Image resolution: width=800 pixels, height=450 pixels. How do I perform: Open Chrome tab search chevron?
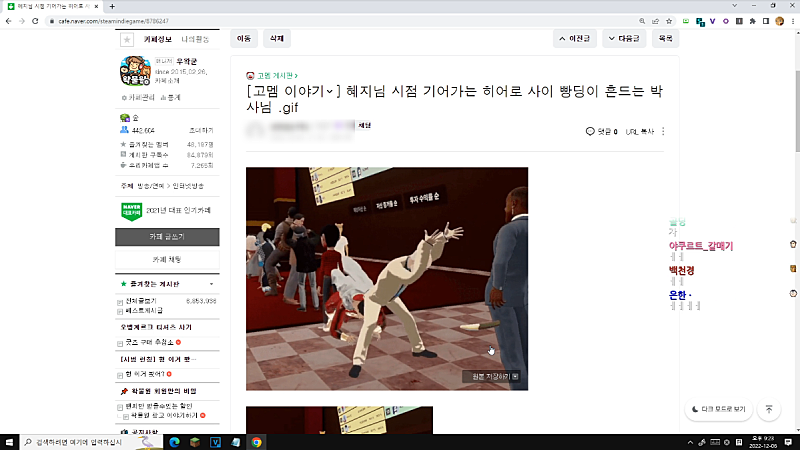[x=734, y=6]
